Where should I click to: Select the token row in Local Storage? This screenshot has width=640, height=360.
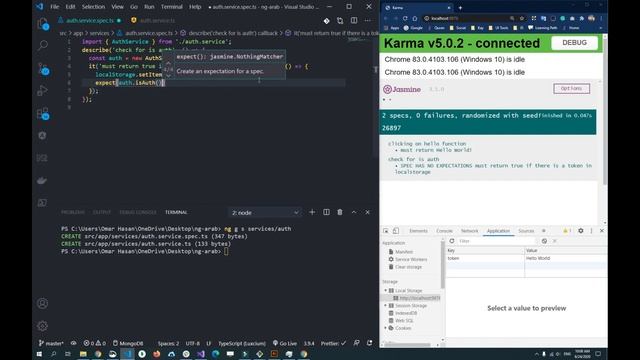click(x=526, y=258)
